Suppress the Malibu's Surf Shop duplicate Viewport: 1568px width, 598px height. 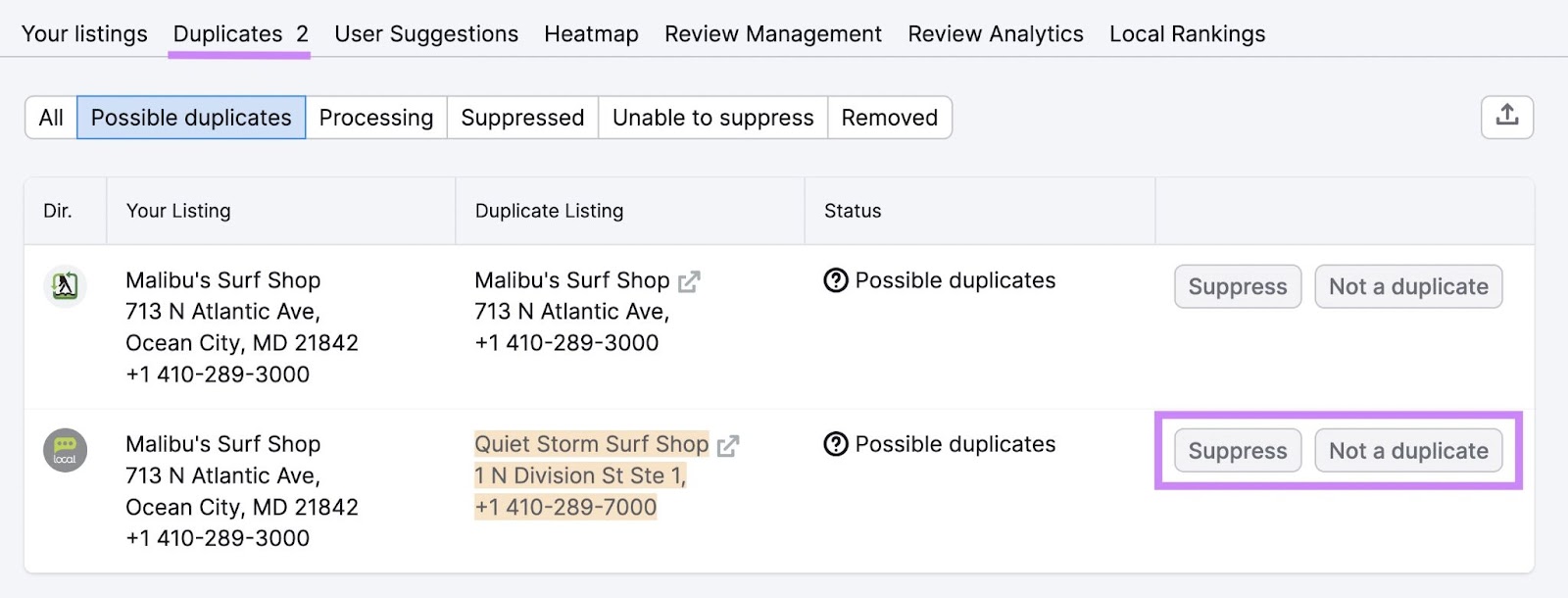1238,286
